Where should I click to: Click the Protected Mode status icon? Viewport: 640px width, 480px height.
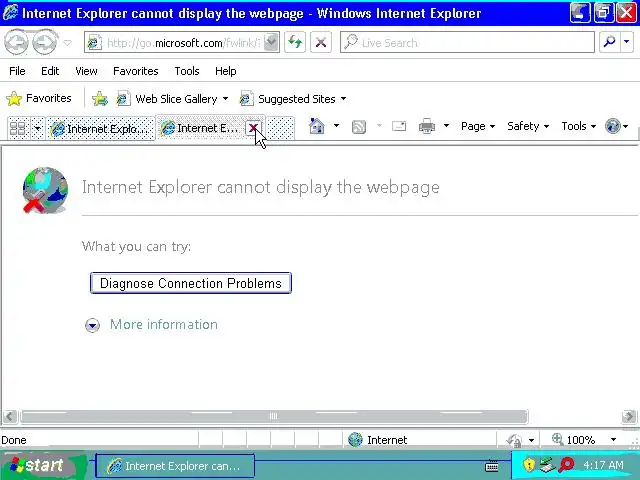click(514, 440)
